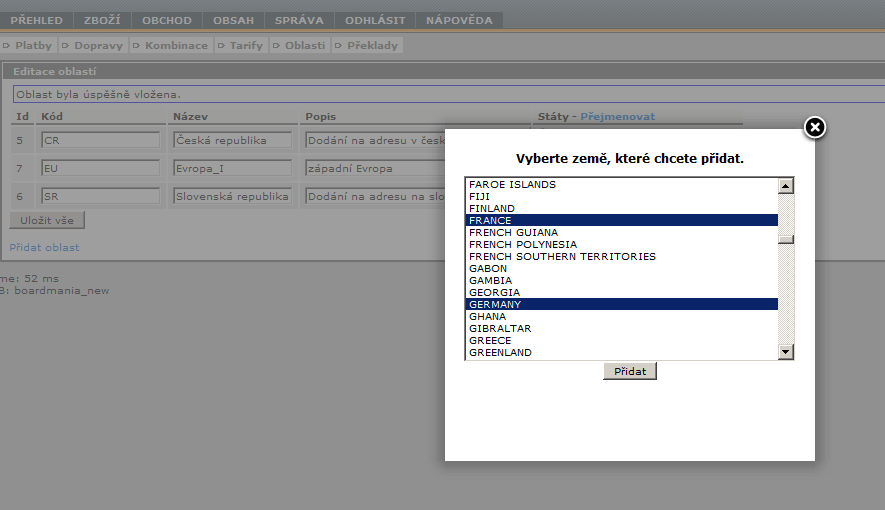Select GAMBIA in the country list
The height and width of the screenshot is (510, 885).
click(x=621, y=280)
